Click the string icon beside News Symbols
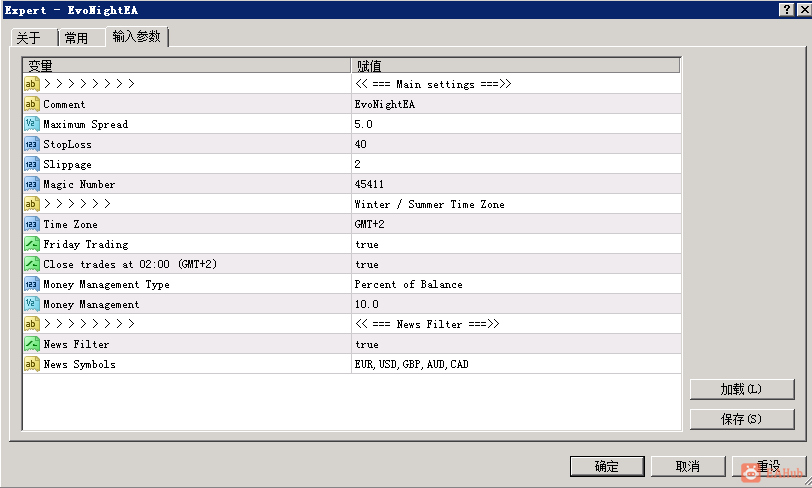Image resolution: width=812 pixels, height=488 pixels. (x=32, y=364)
